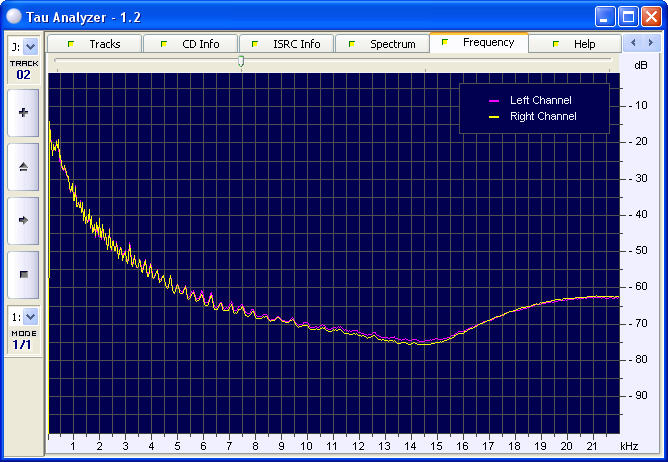Screen dimensions: 668x462
Task: Expand the mode speed dropdown
Action: (x=29, y=316)
